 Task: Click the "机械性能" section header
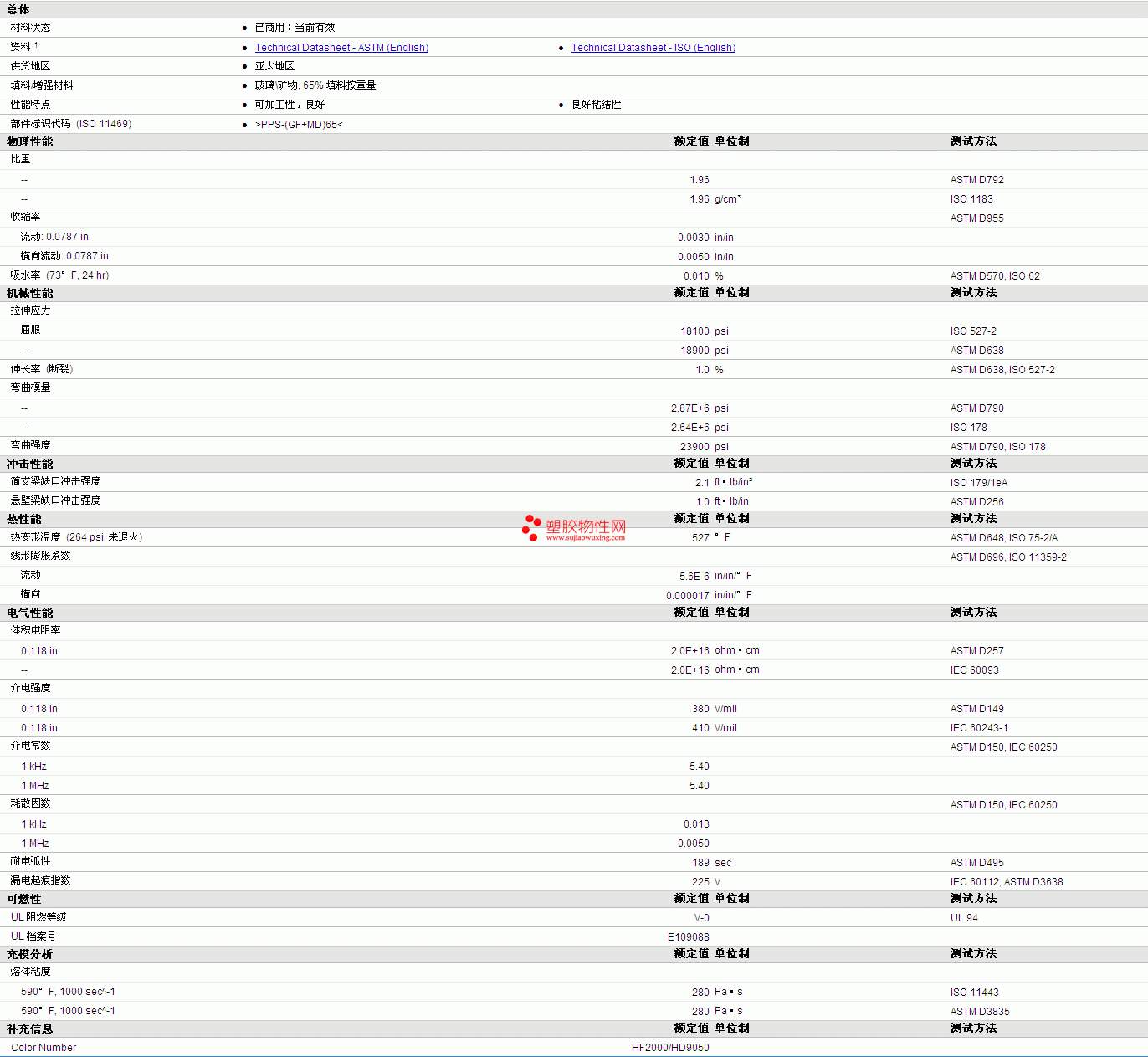[x=30, y=293]
